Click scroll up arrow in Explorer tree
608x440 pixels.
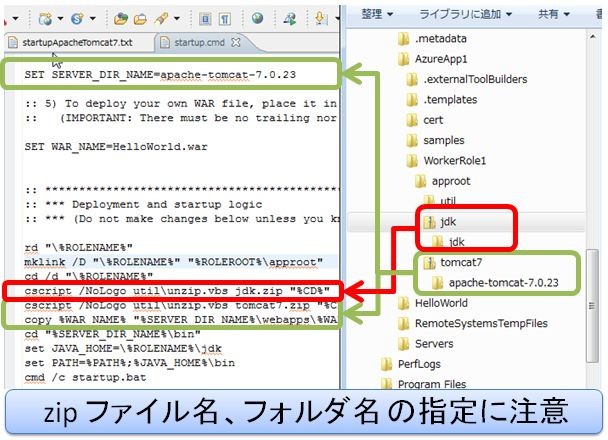[592, 36]
